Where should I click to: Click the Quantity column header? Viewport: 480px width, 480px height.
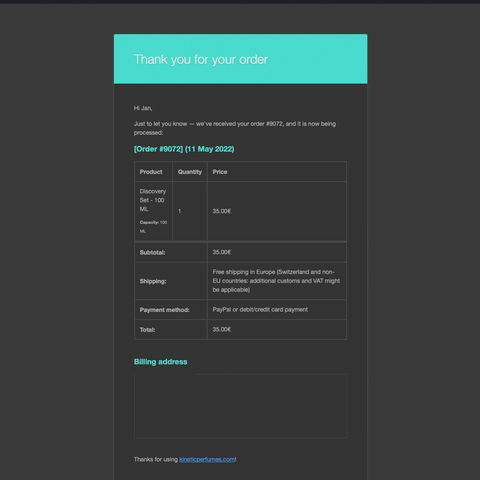(190, 172)
